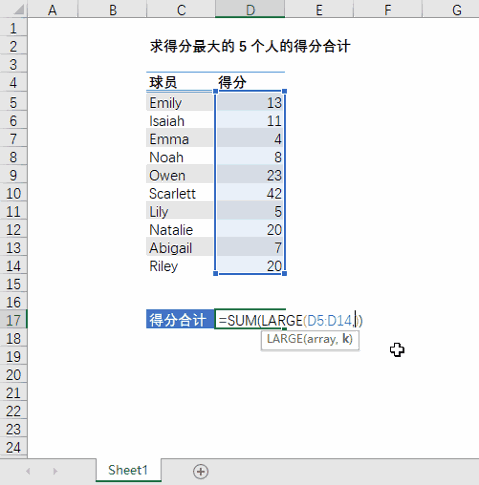Click Isaiah's score 11
This screenshot has width=479, height=485.
point(250,121)
